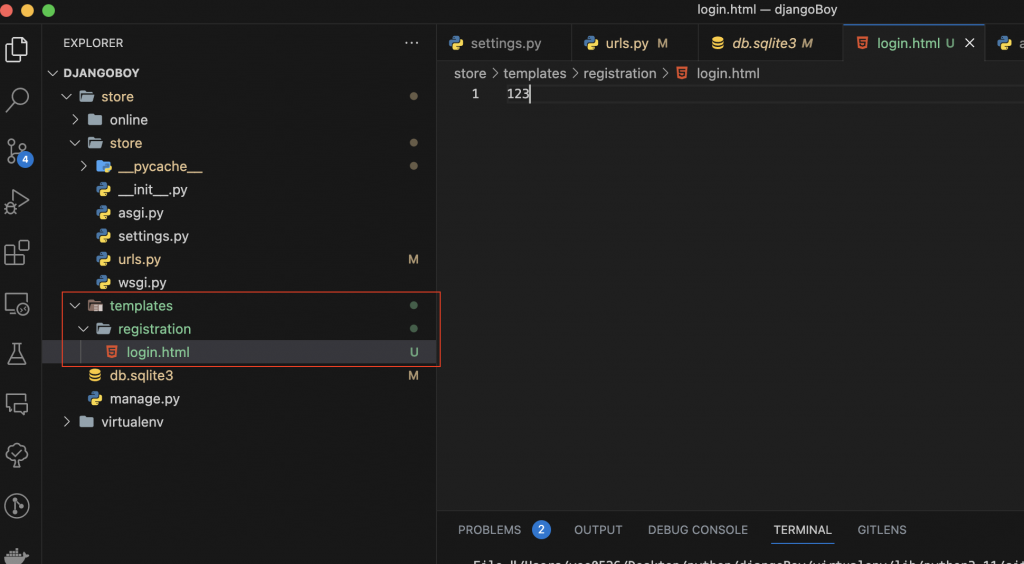1024x564 pixels.
Task: Close the login.html editor tab
Action: [x=970, y=43]
